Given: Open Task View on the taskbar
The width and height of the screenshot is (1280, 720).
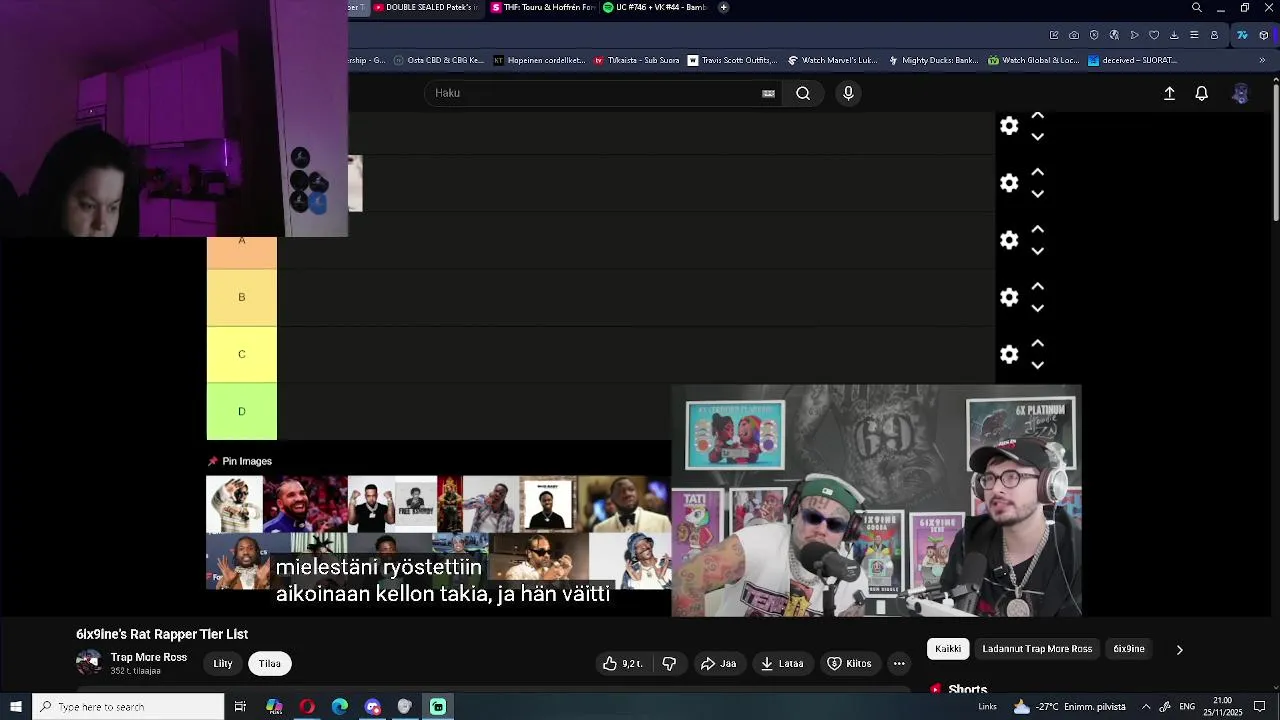Looking at the screenshot, I should [240, 707].
